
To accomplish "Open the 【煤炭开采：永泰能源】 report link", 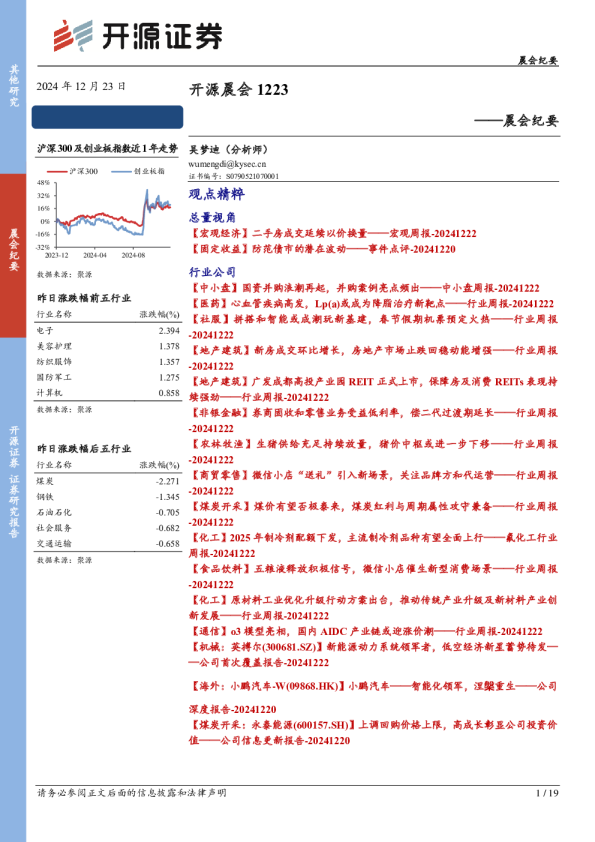I will click(373, 732).
